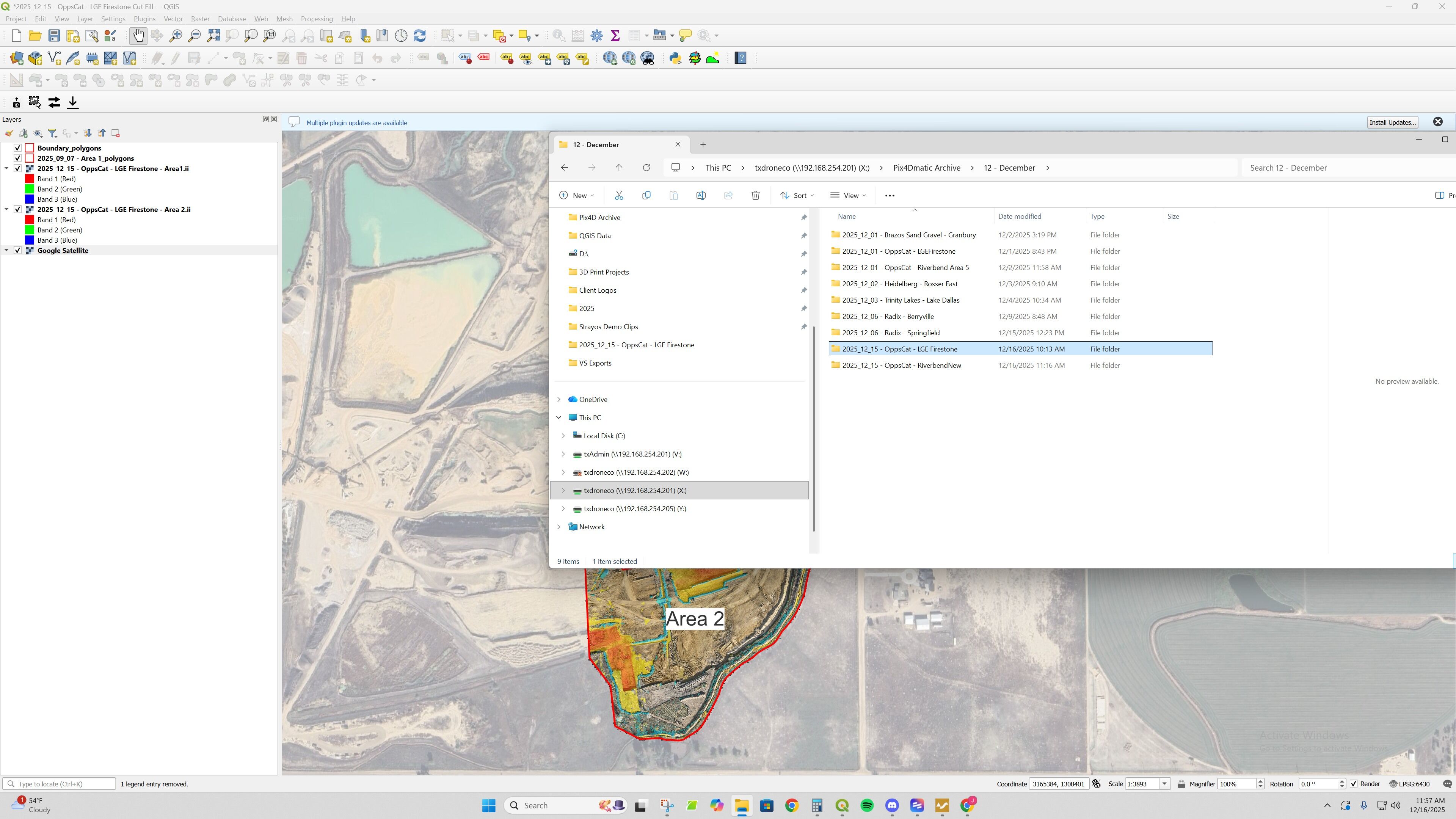Open the Raster menu
This screenshot has width=1456, height=819.
pos(200,19)
